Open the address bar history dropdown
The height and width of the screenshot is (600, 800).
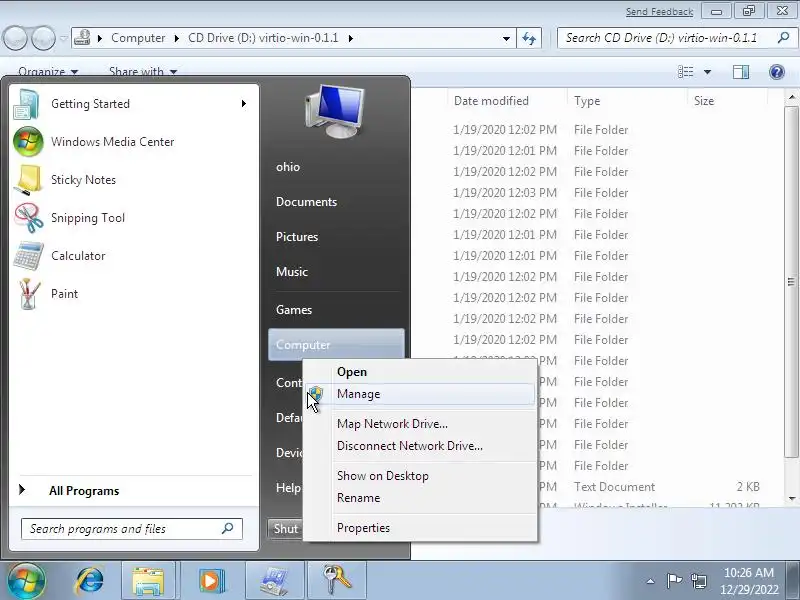pos(506,38)
